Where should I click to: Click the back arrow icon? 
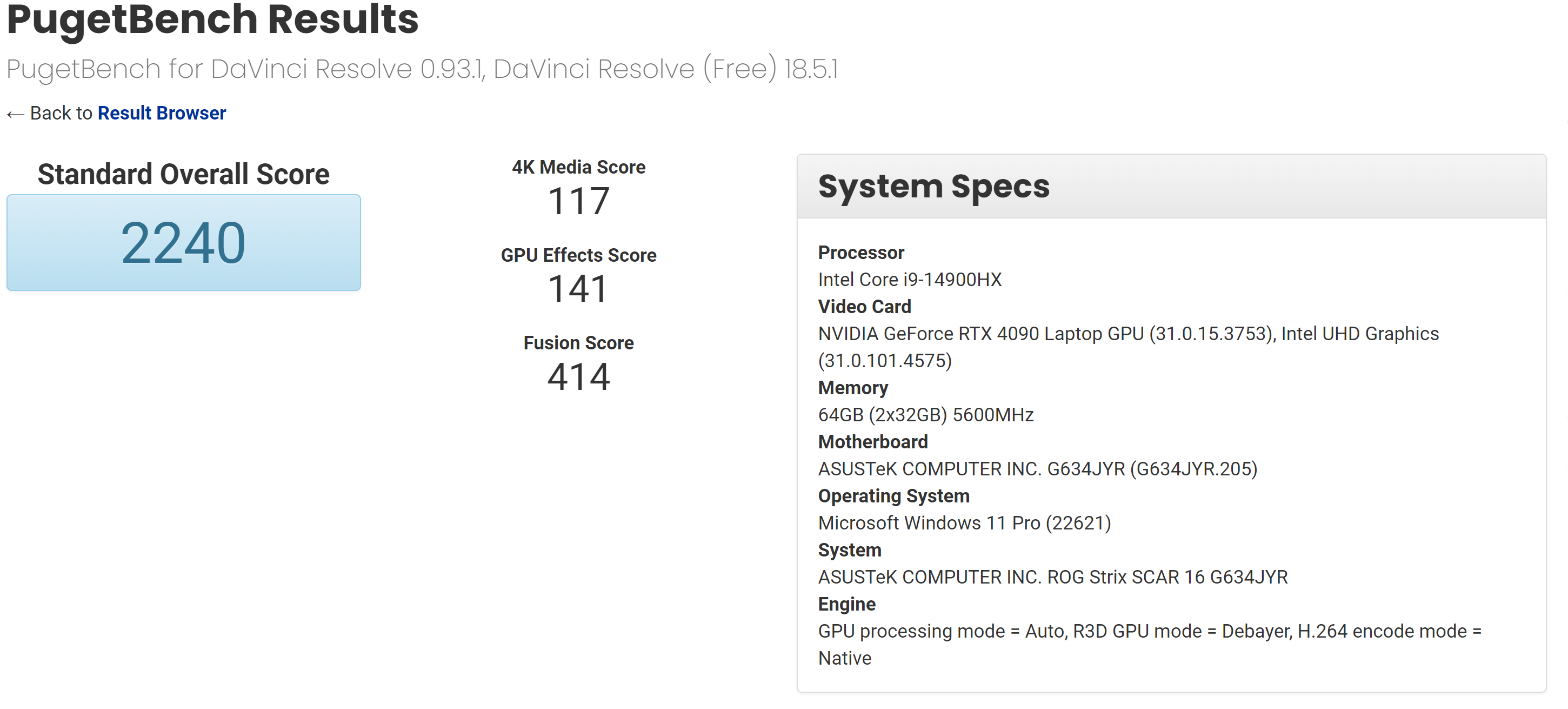[15, 114]
